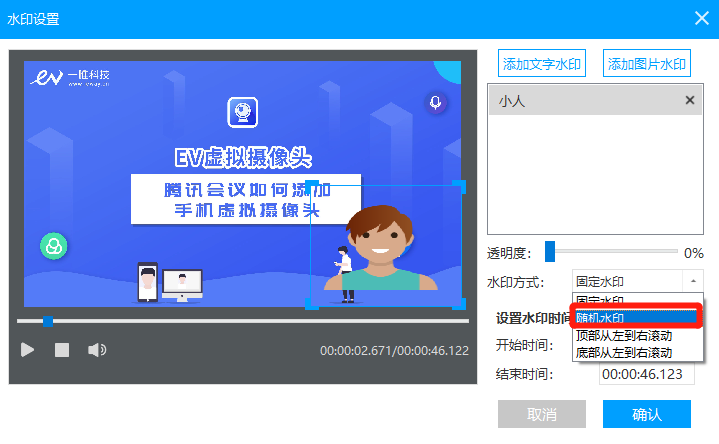Click the webcam icon in preview

[243, 112]
